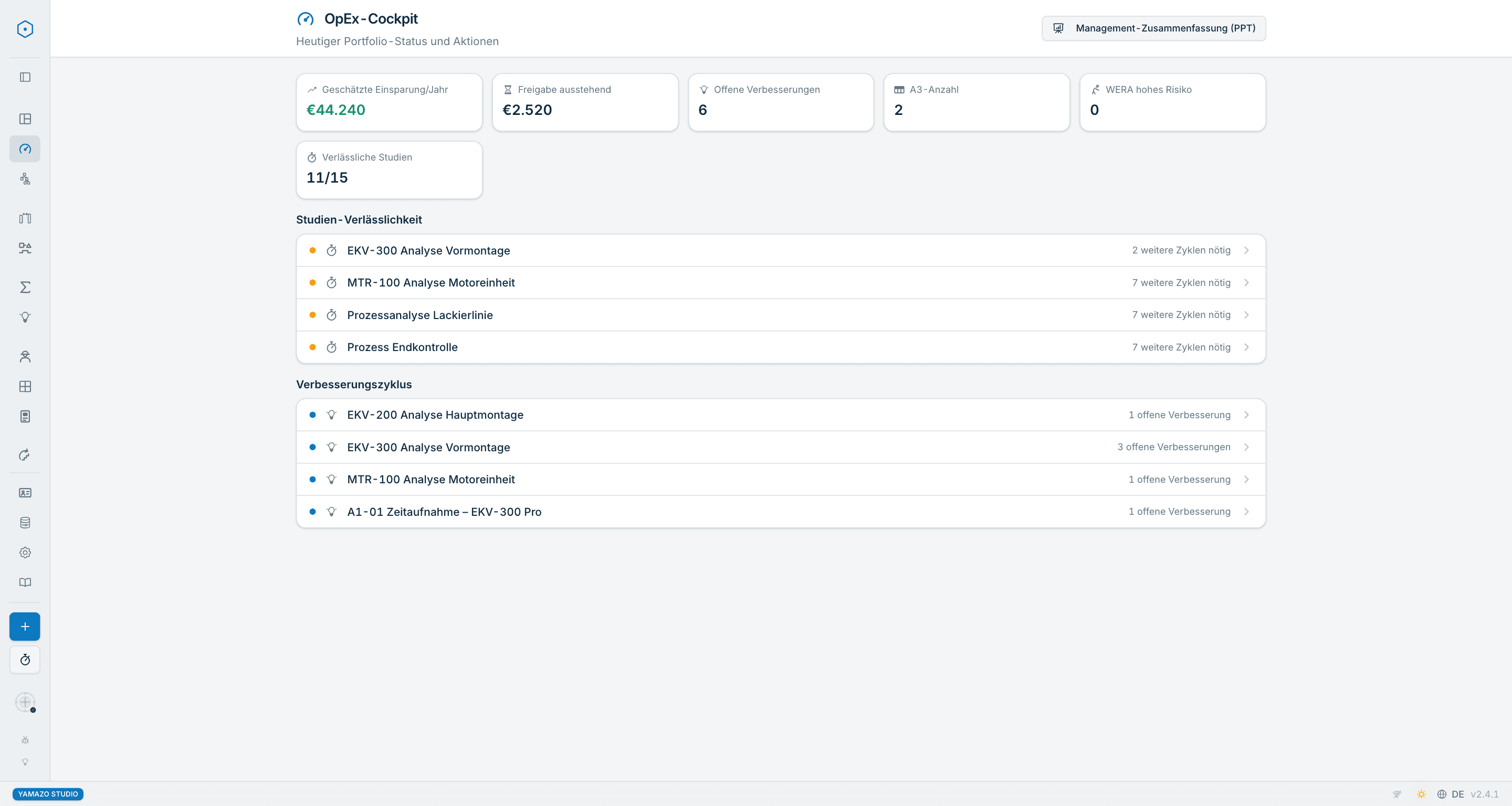Toggle the sidebar panel collapse icon

(x=25, y=78)
